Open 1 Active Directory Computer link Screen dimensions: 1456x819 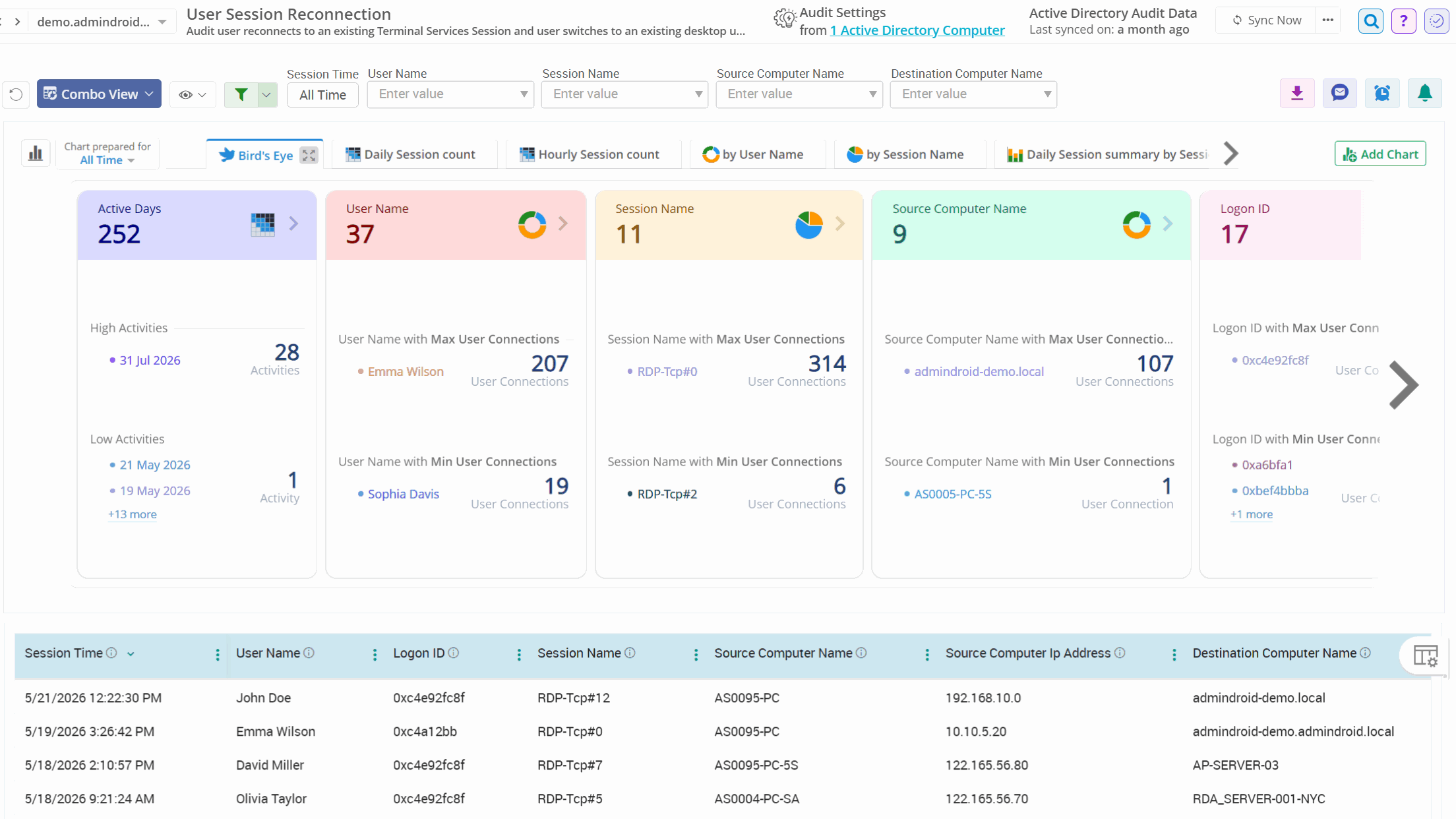tap(917, 30)
